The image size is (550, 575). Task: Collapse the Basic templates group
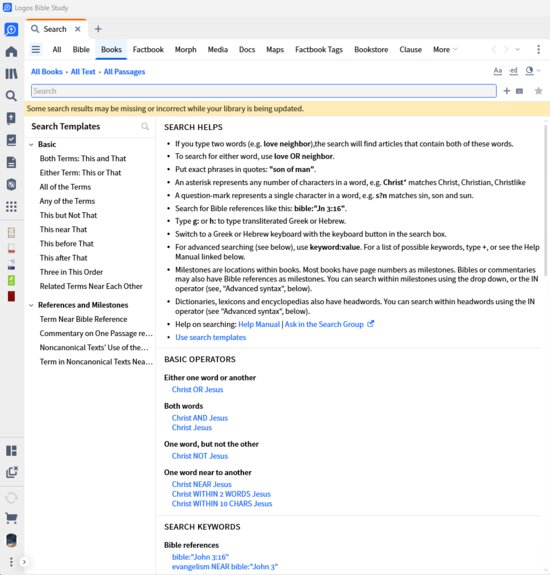(32, 144)
